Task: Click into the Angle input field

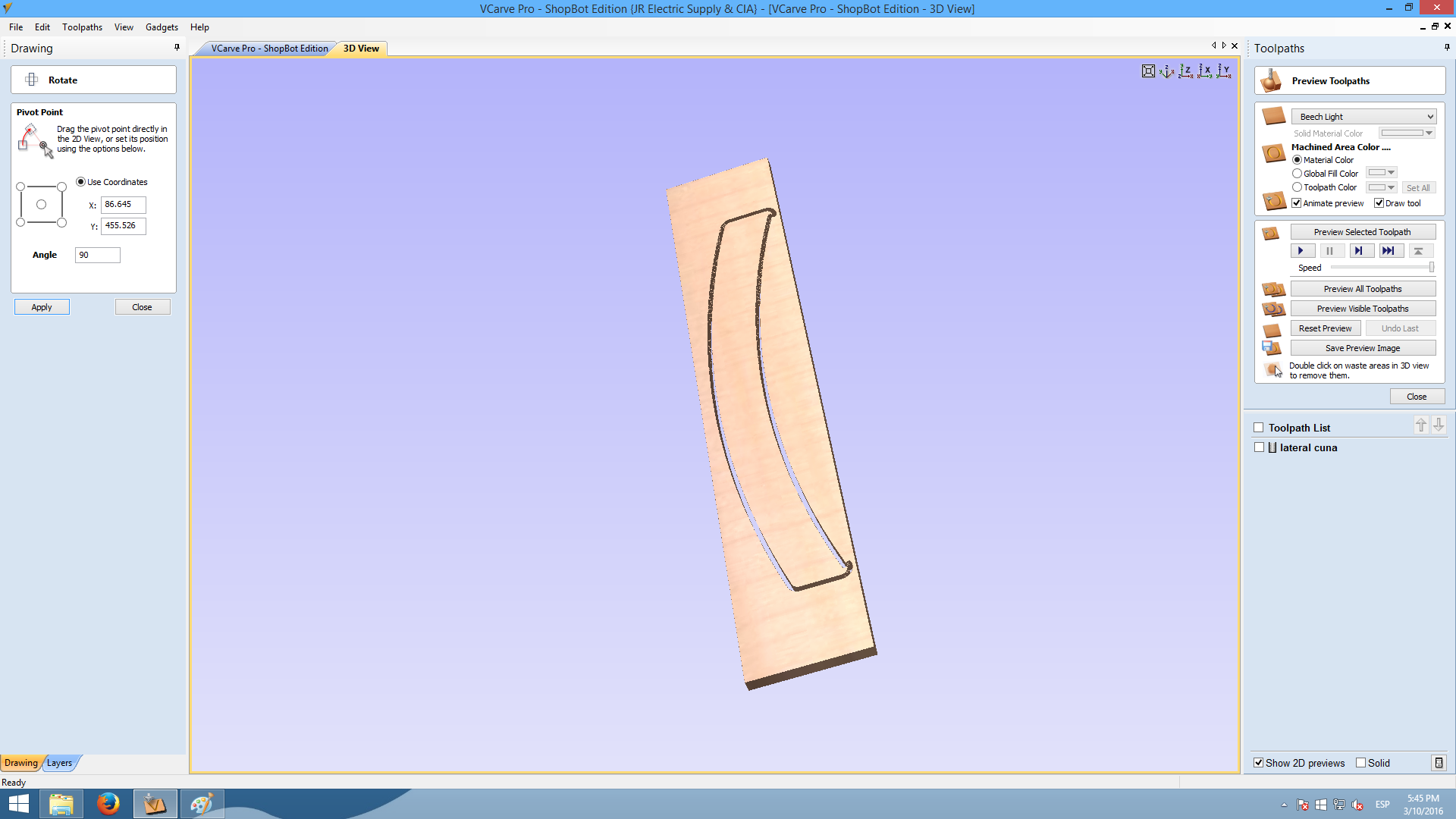Action: [98, 256]
